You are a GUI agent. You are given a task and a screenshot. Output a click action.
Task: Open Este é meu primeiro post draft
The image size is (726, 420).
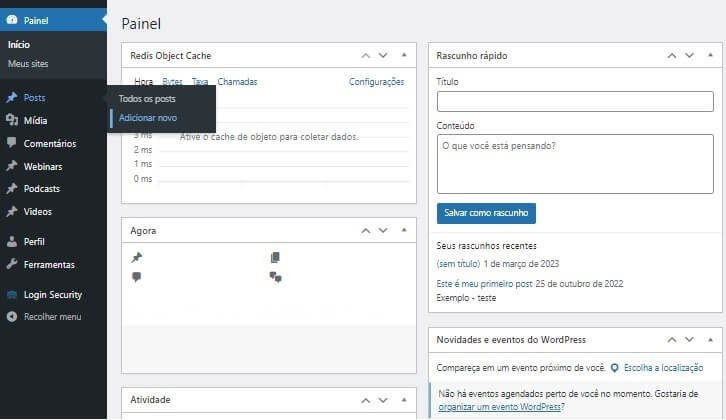tap(484, 283)
